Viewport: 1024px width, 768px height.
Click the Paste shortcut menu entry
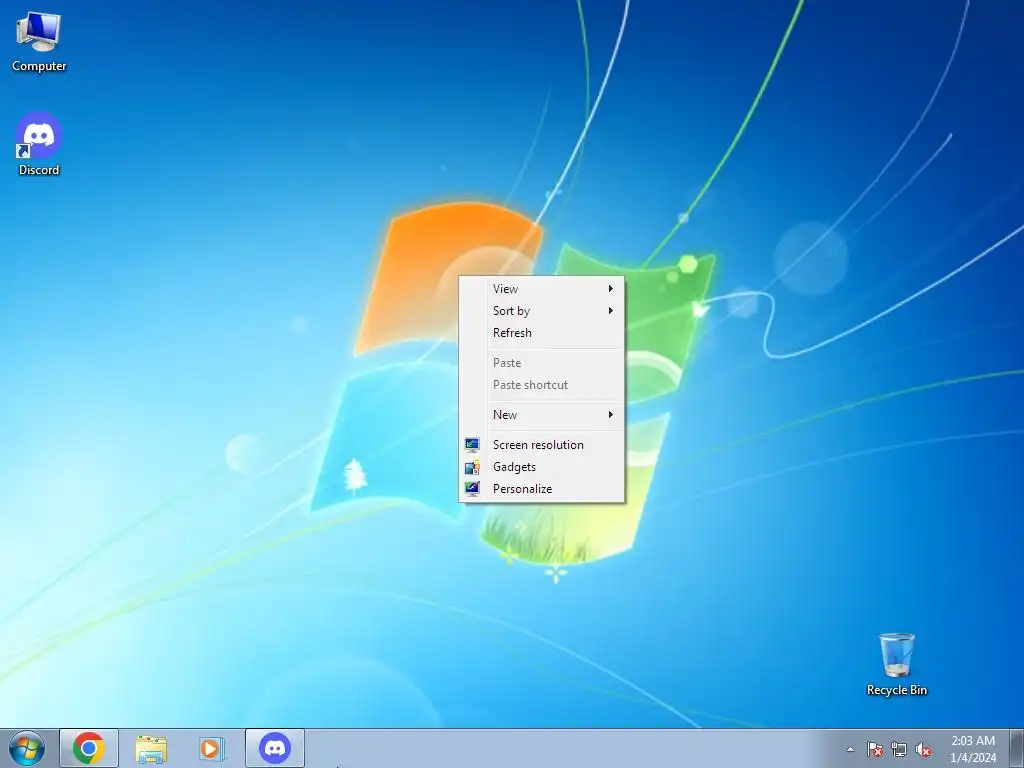pos(541,385)
